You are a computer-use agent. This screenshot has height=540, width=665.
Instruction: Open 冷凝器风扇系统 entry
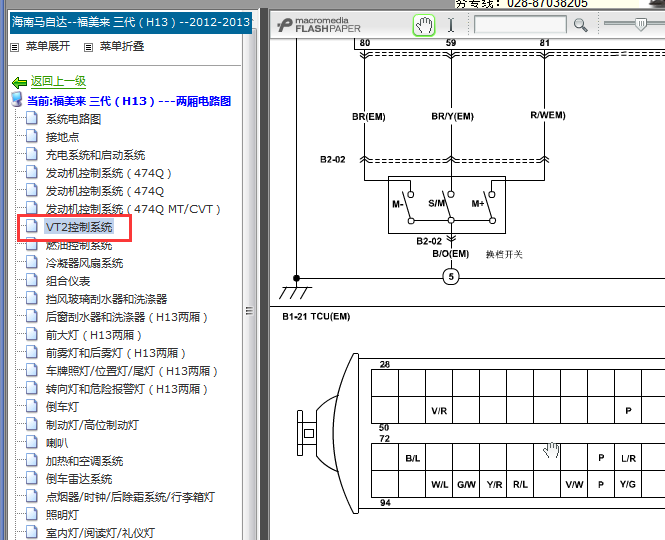coord(84,263)
